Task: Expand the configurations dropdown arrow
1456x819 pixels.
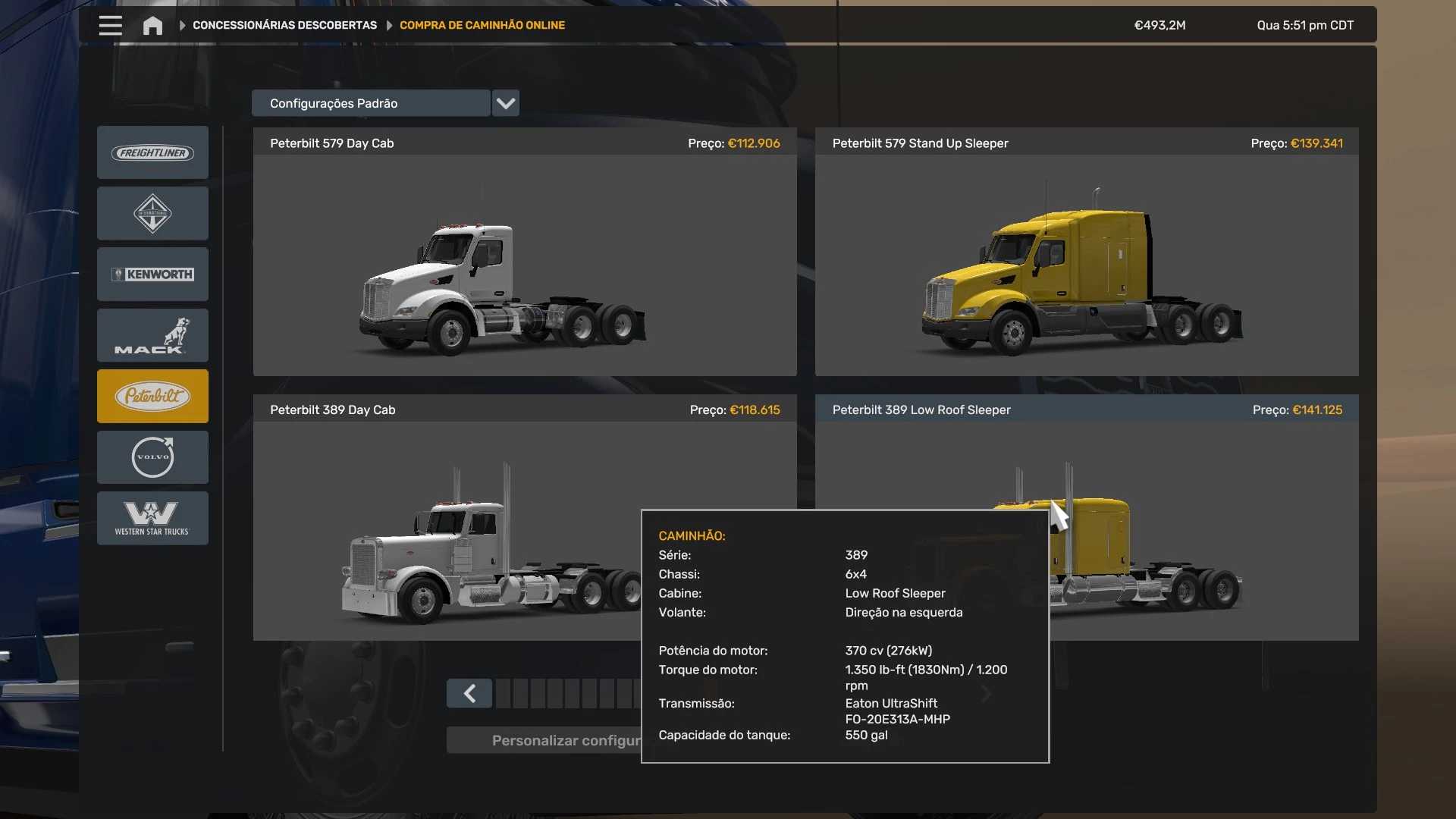Action: [506, 103]
